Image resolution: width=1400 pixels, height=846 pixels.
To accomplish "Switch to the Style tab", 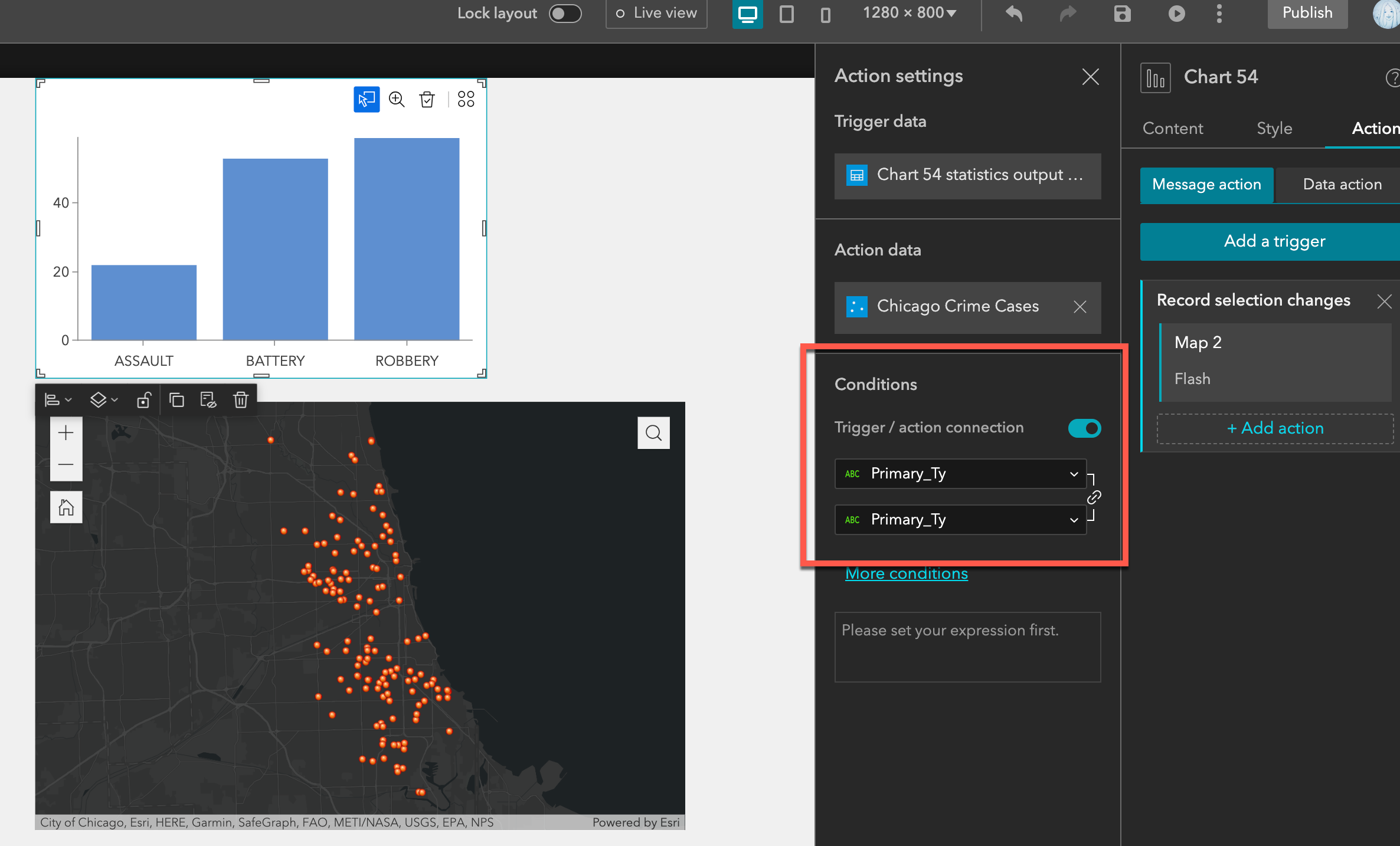I will tap(1274, 128).
